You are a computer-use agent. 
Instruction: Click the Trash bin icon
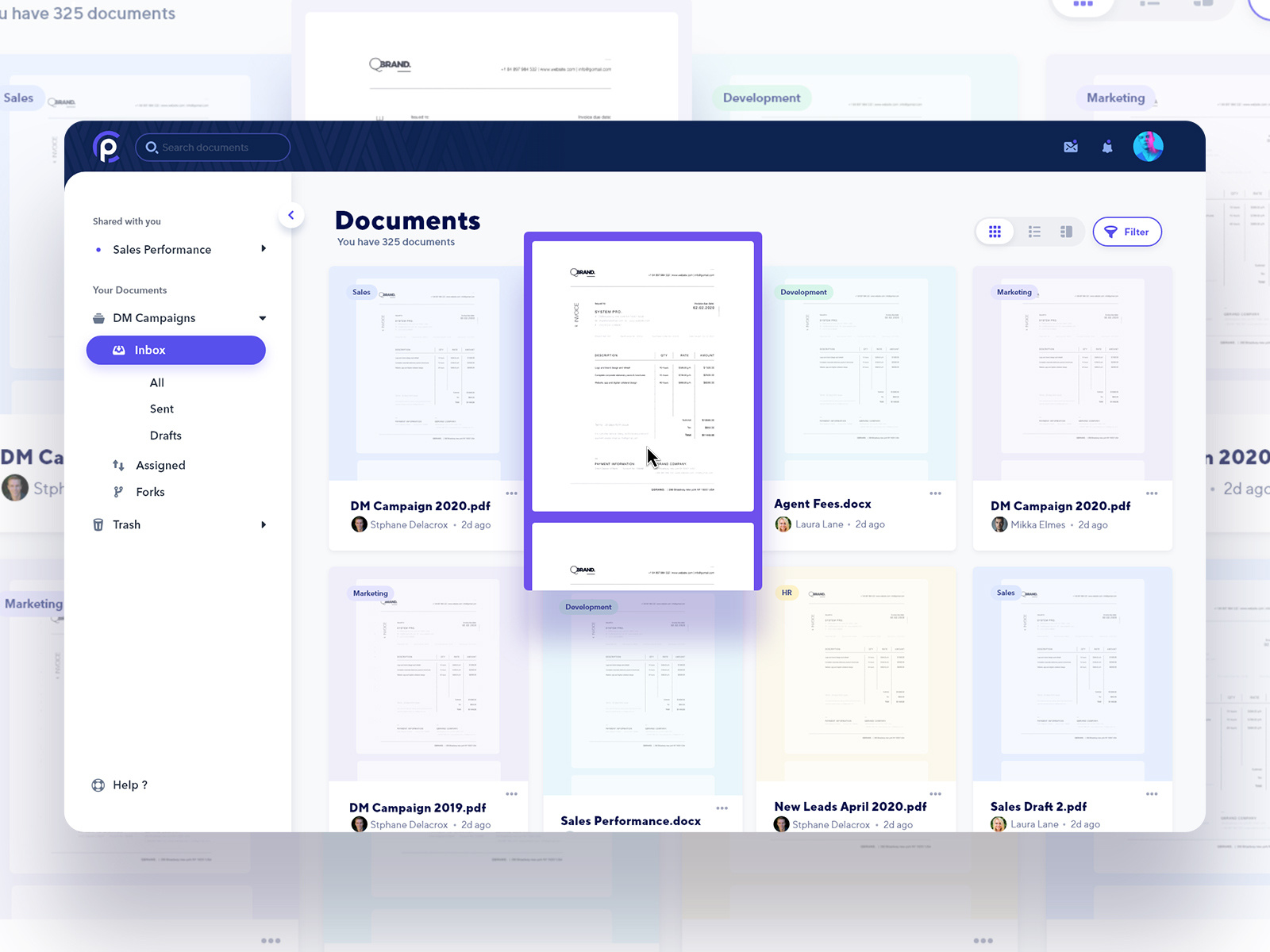tap(98, 524)
